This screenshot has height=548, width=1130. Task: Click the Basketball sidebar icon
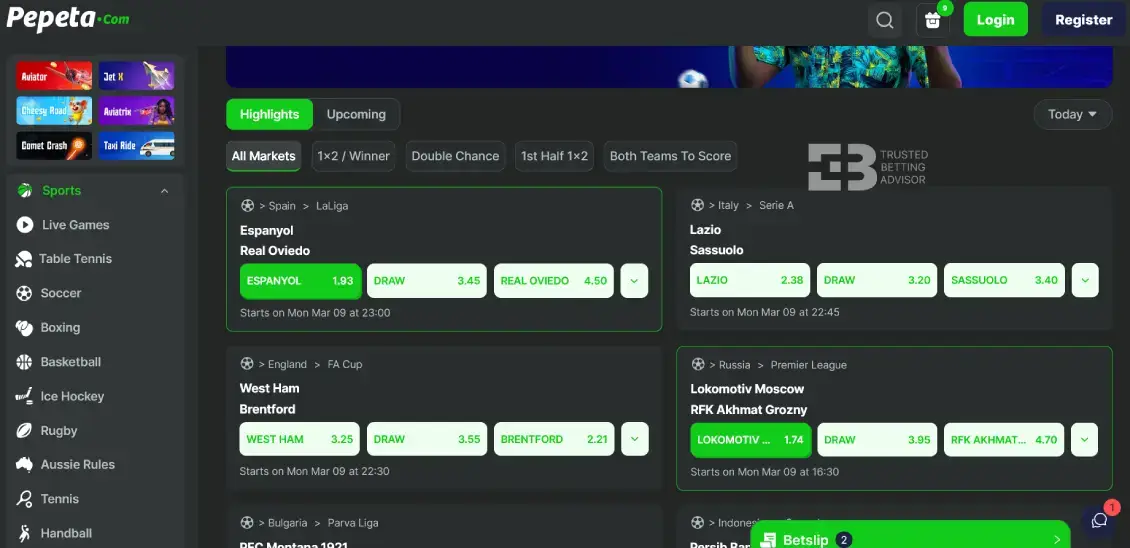[x=25, y=362]
